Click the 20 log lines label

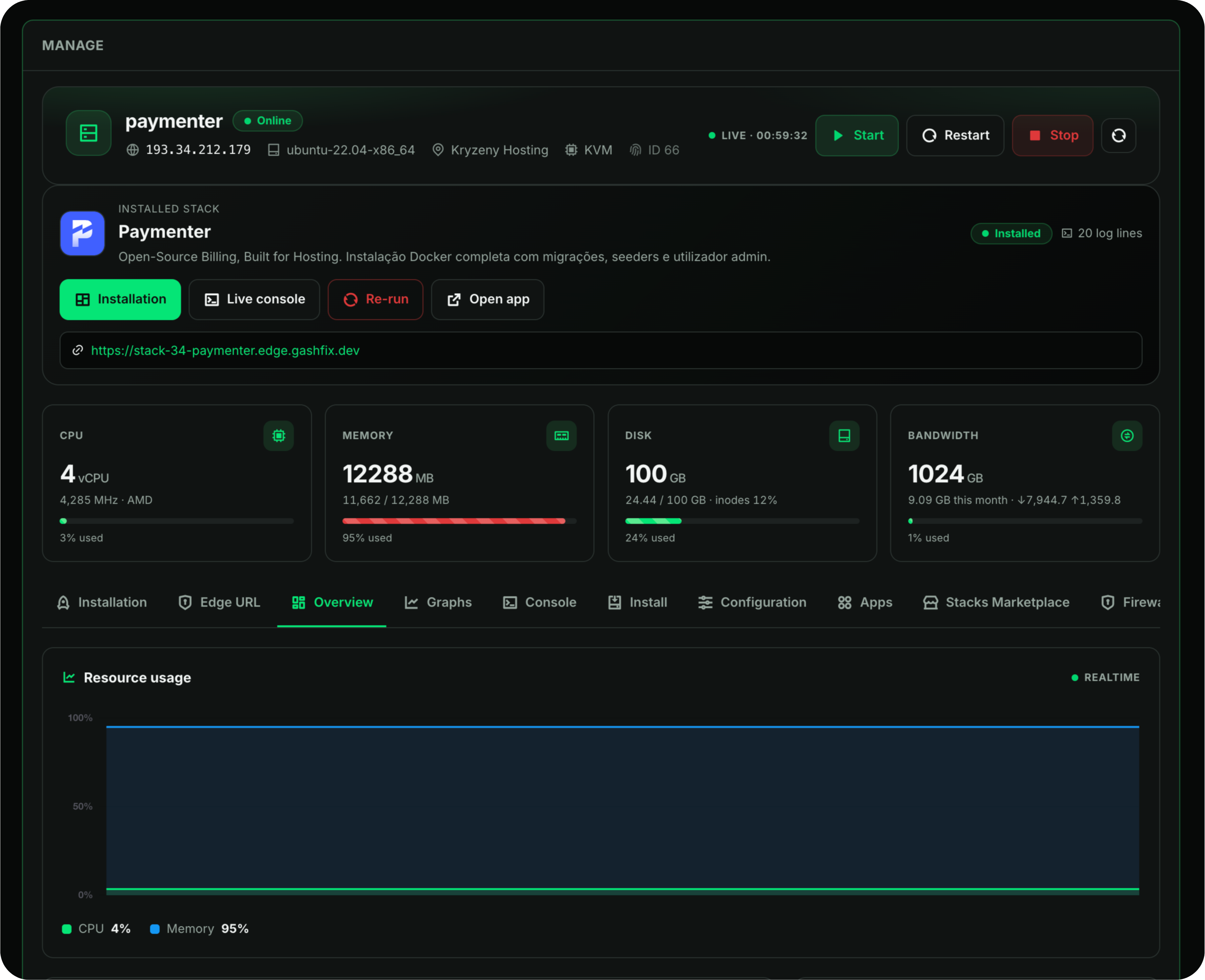click(x=1110, y=233)
